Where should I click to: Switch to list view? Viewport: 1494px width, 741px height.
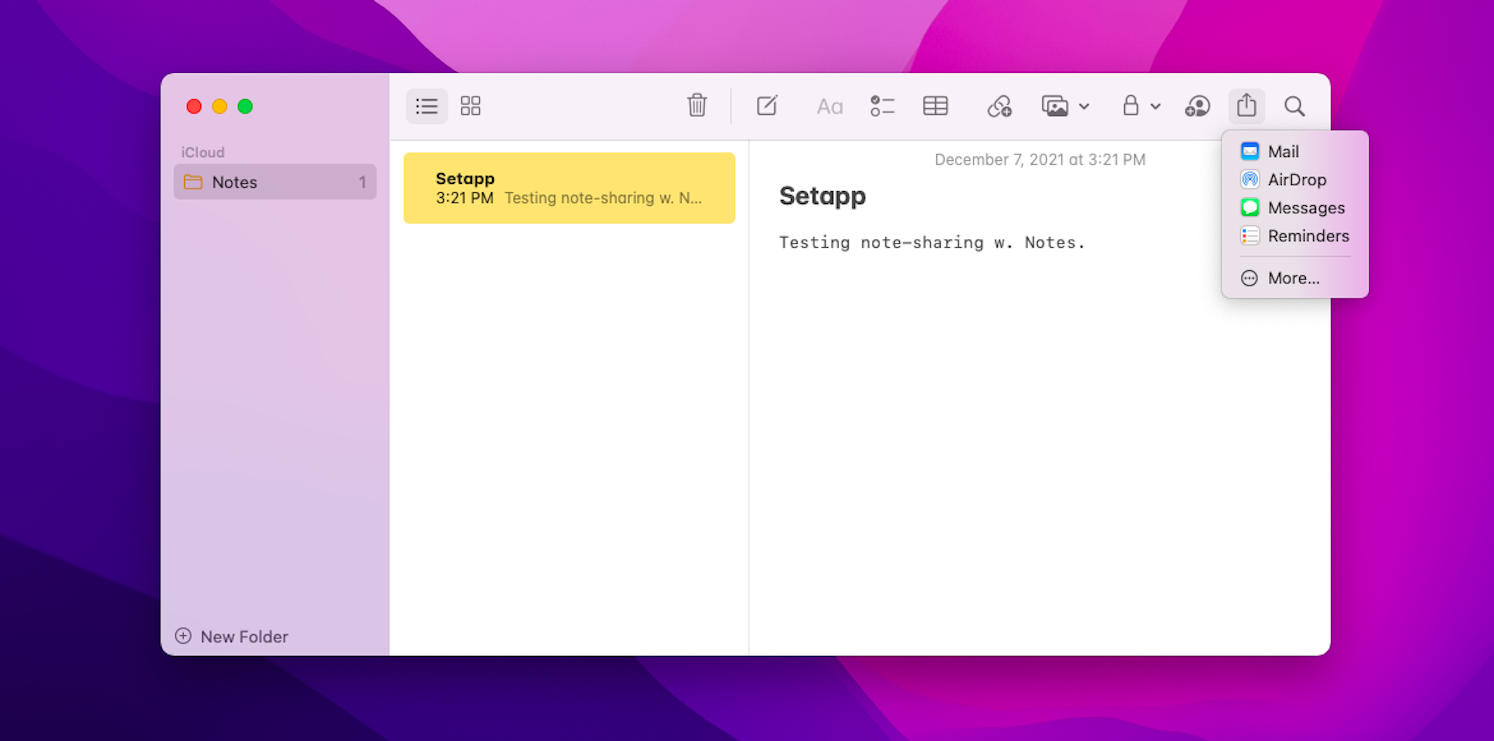(427, 105)
